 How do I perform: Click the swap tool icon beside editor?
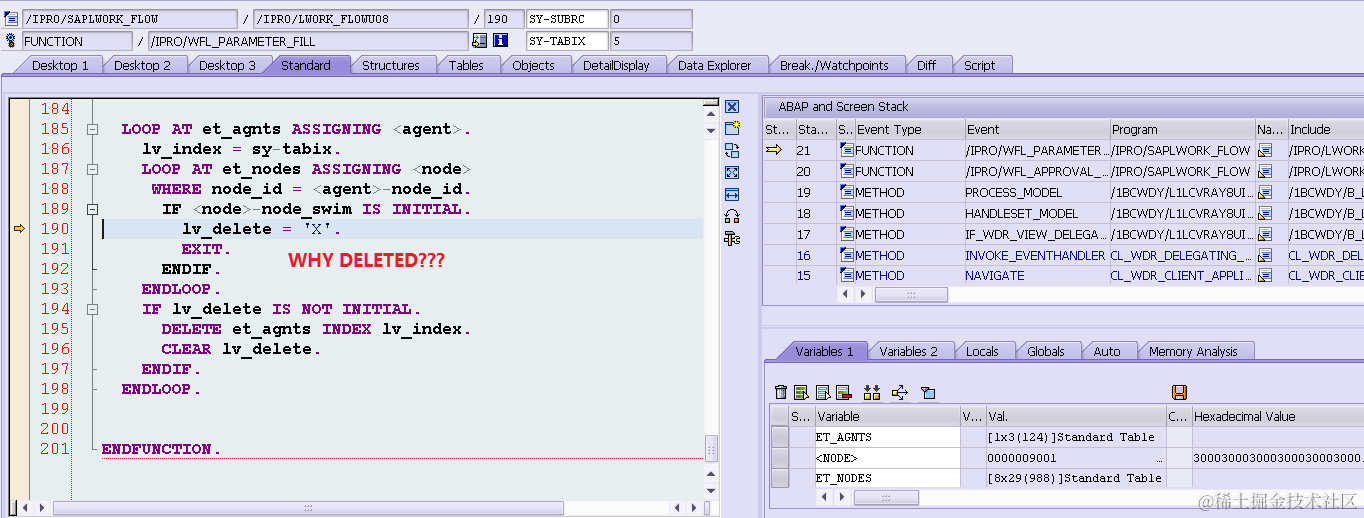(x=732, y=150)
